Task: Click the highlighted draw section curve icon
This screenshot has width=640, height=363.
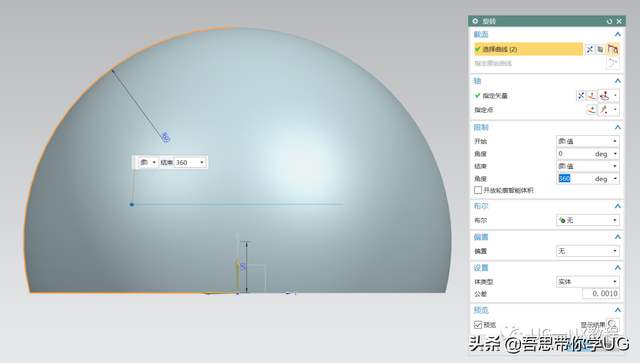Action: pos(613,49)
